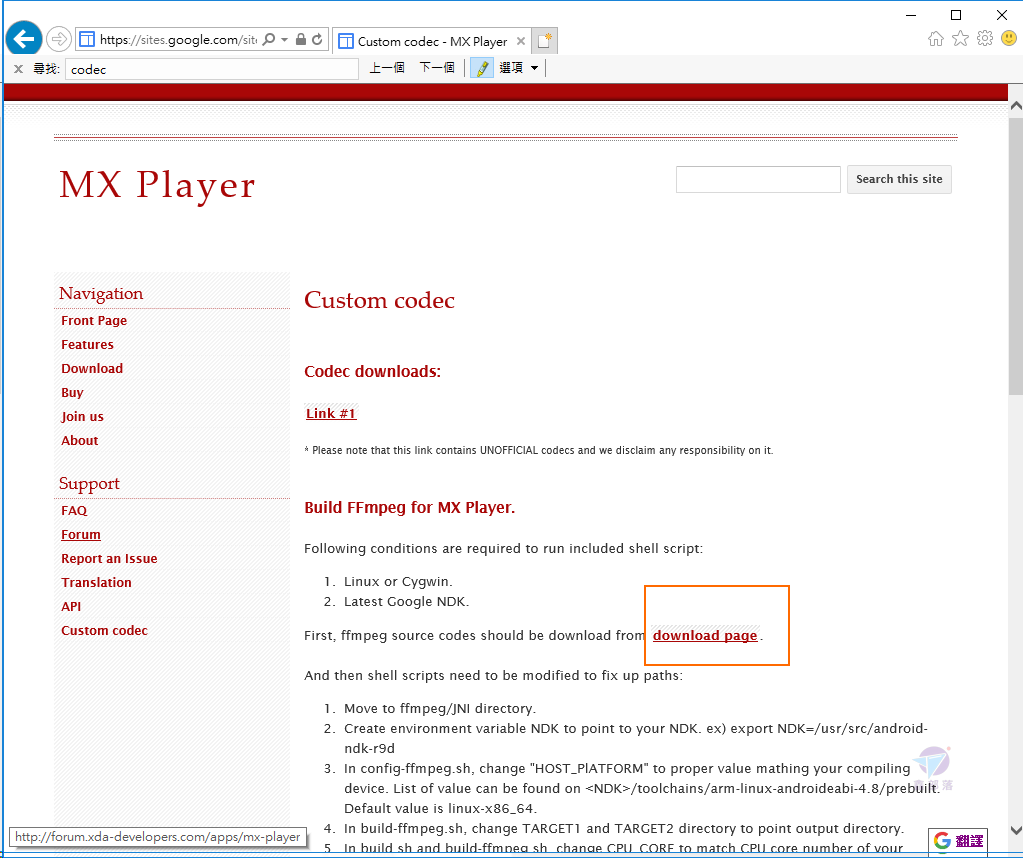Screen dimensions: 1023x858
Task: Open the 'FAQ' support link
Action: pyautogui.click(x=74, y=511)
